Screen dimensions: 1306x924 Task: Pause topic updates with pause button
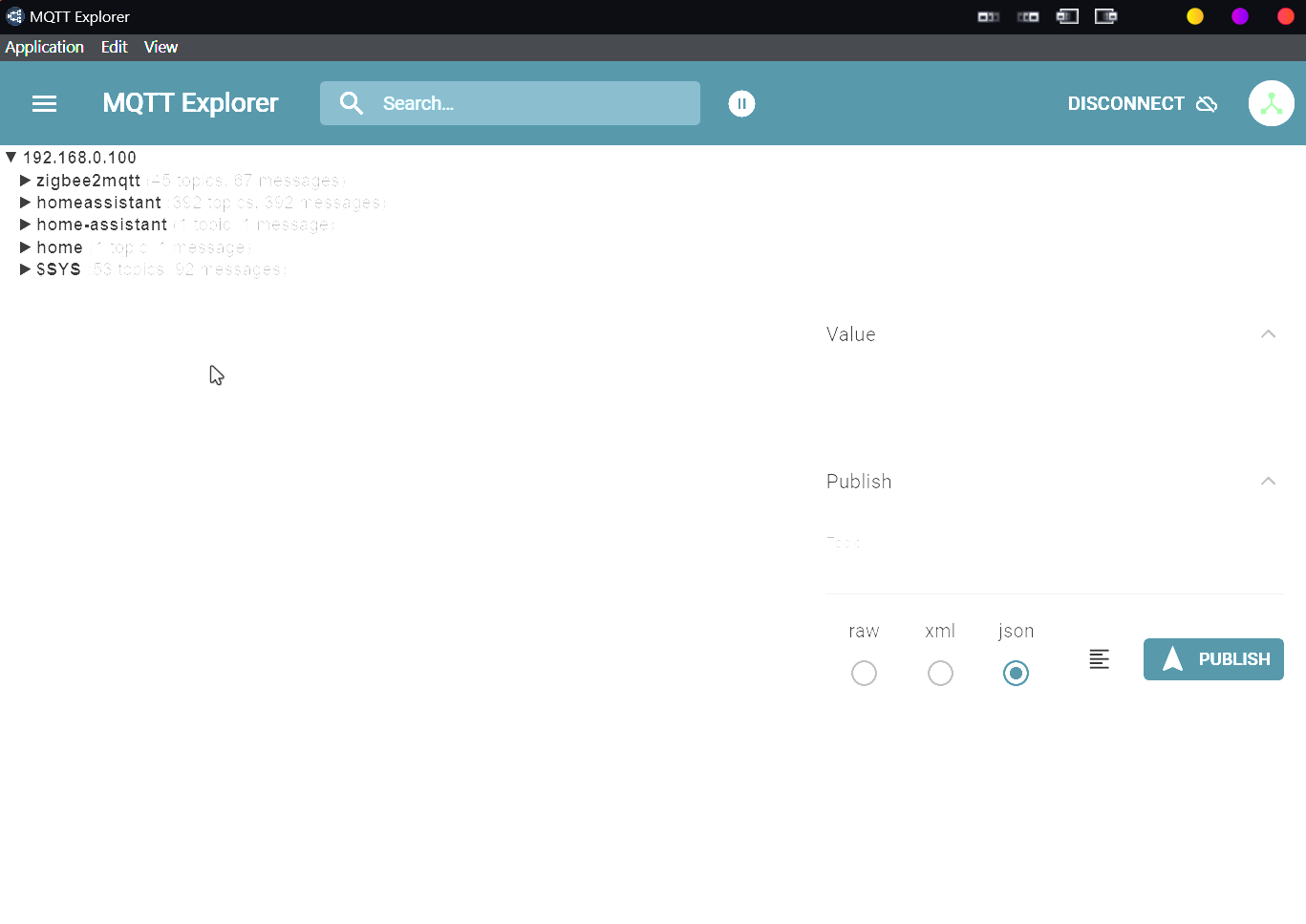tap(741, 103)
